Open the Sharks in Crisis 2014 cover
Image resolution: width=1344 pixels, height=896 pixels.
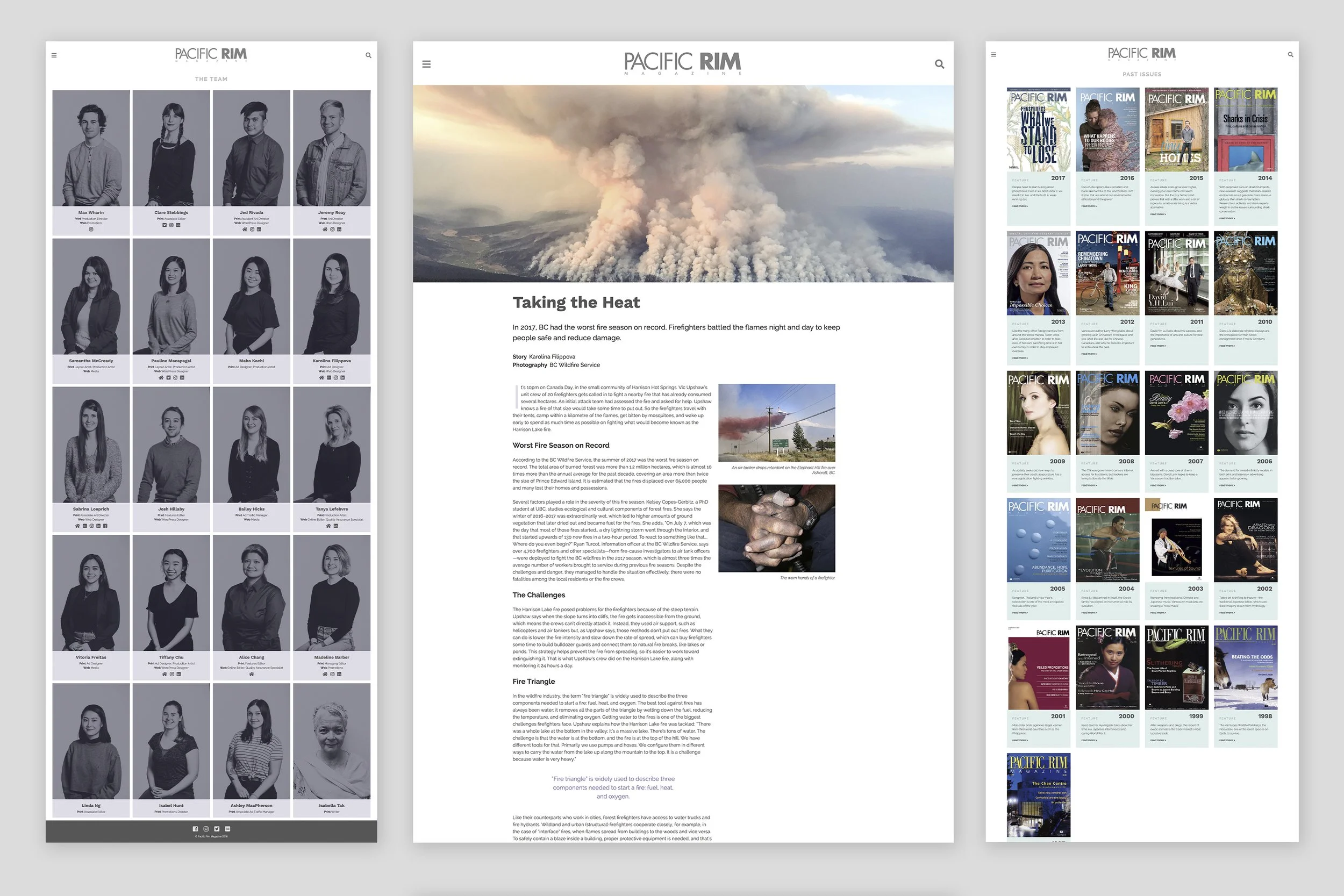(1246, 130)
